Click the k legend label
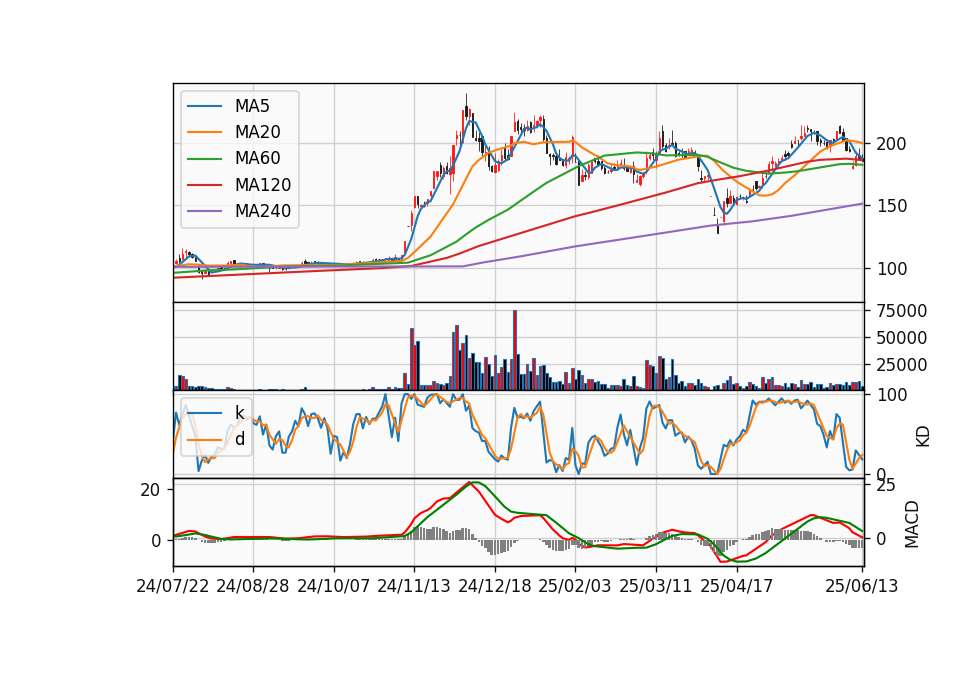Viewport: 960px width, 690px height. (x=240, y=413)
